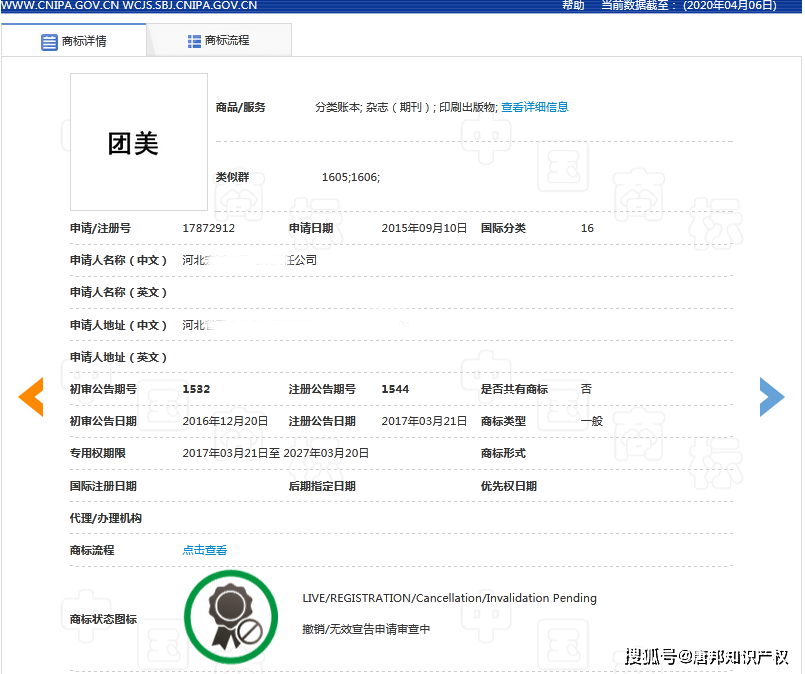Select the LIVE/REGISTRATION status text
Image resolution: width=805 pixels, height=674 pixels.
(x=449, y=598)
